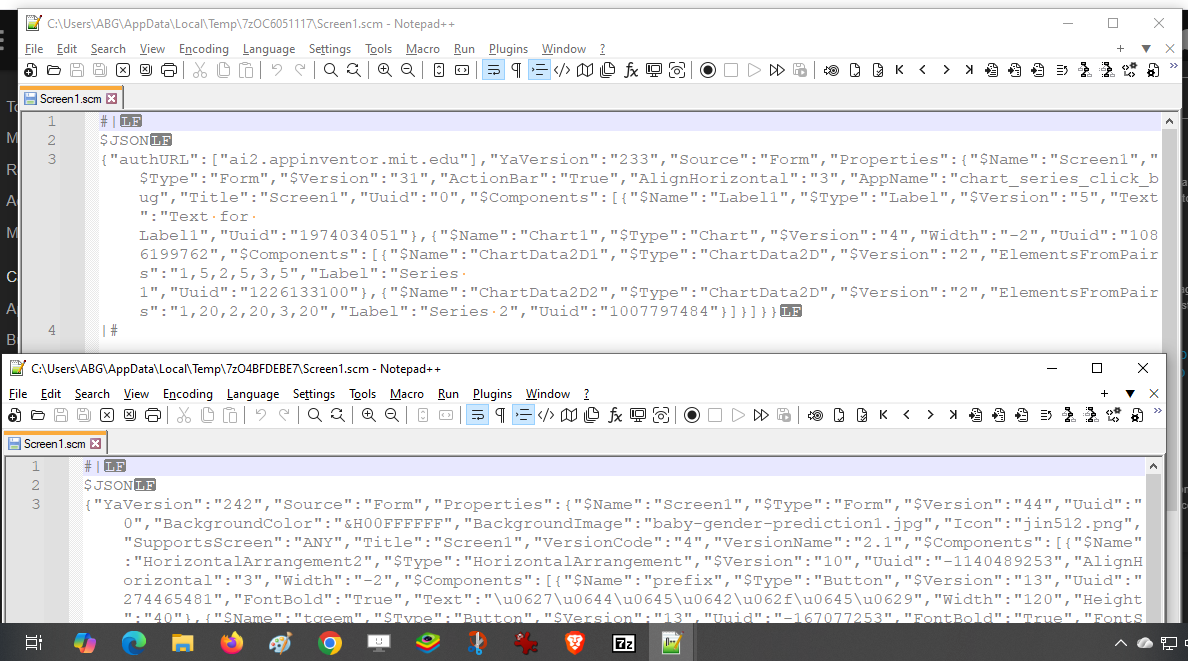Screen dimensions: 1188x661
Task: Open Window menu in lower window
Action: [x=548, y=393]
